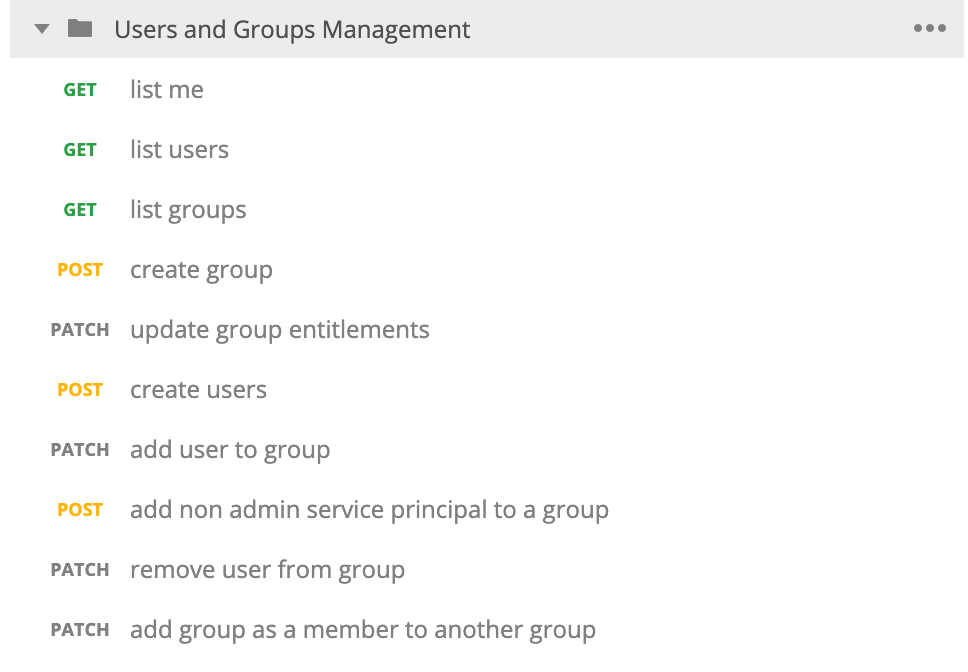Click the PATCH badge beside 'update group entitlements'
This screenshot has height=672, width=968.
tap(80, 330)
